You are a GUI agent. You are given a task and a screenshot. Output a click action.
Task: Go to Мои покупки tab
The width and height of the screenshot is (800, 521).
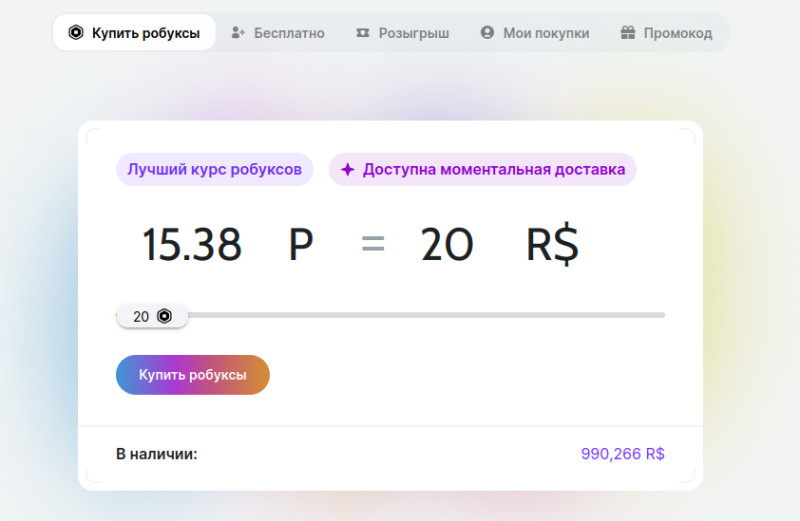tap(535, 33)
